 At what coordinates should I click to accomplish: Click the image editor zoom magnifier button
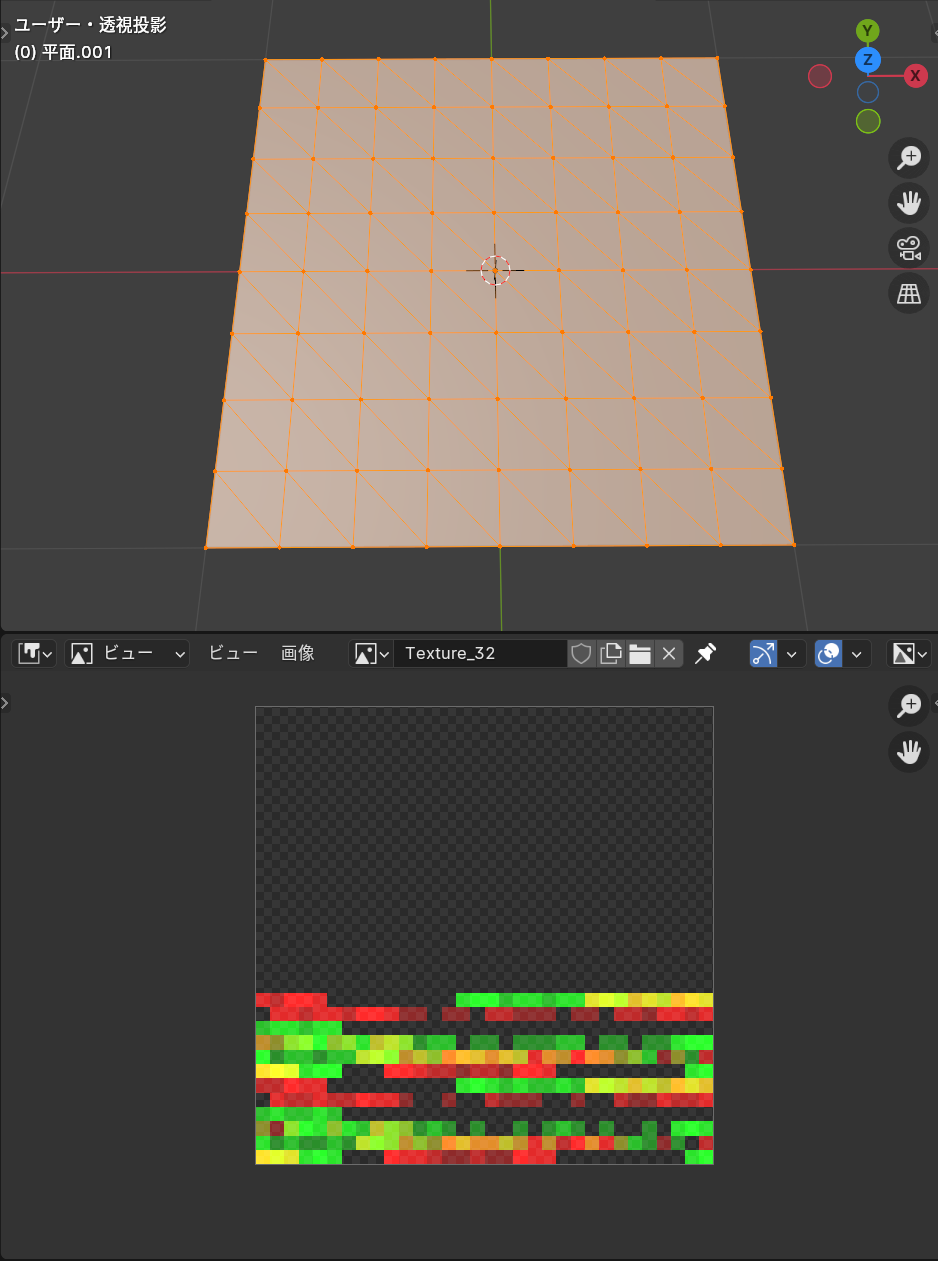coord(909,705)
